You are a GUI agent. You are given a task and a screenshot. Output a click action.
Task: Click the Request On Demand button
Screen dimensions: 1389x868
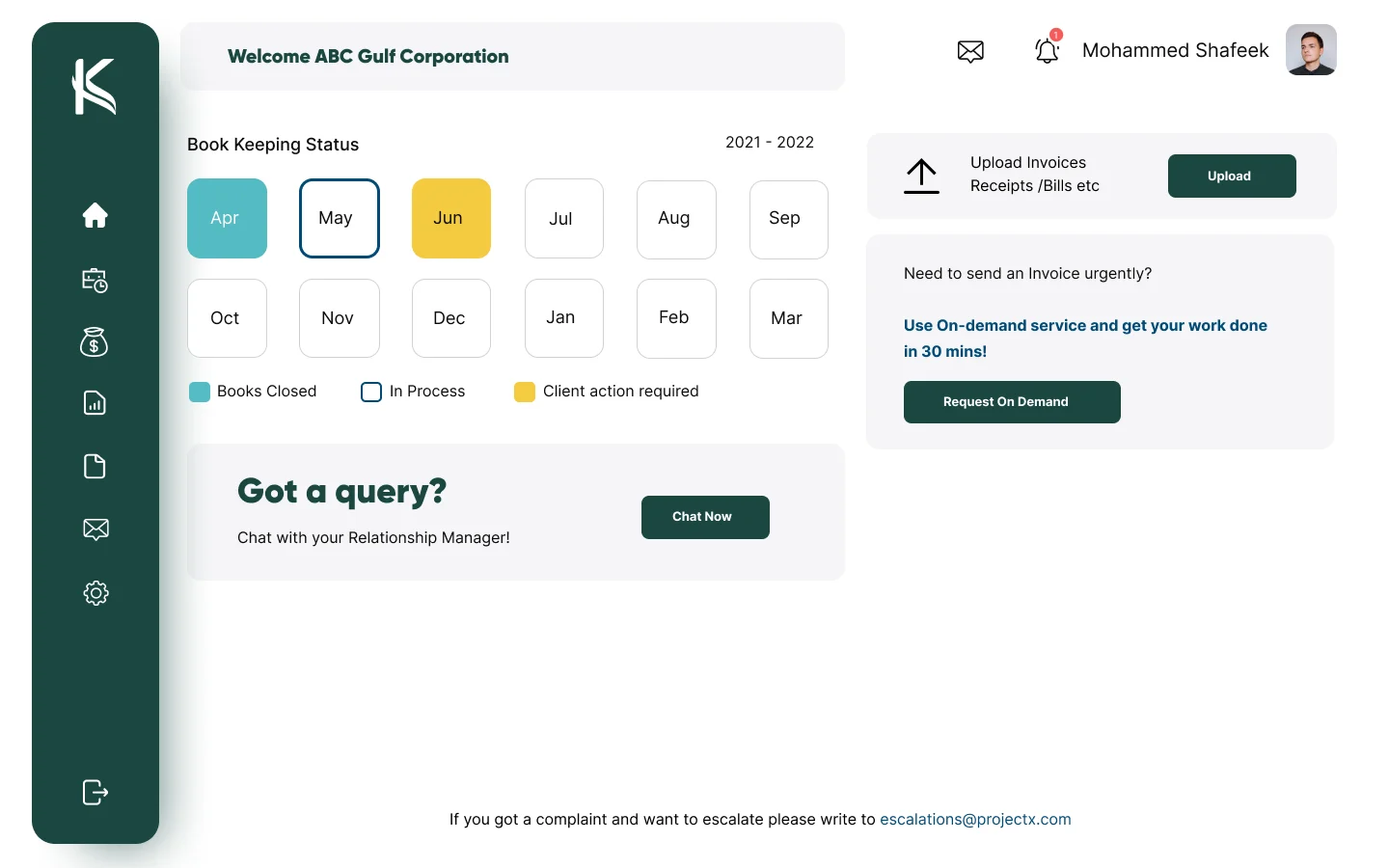[1012, 402]
